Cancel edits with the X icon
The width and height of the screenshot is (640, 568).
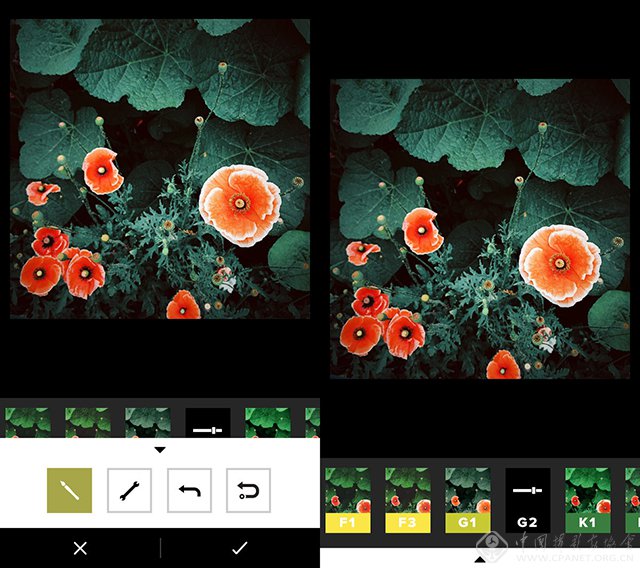tap(80, 548)
